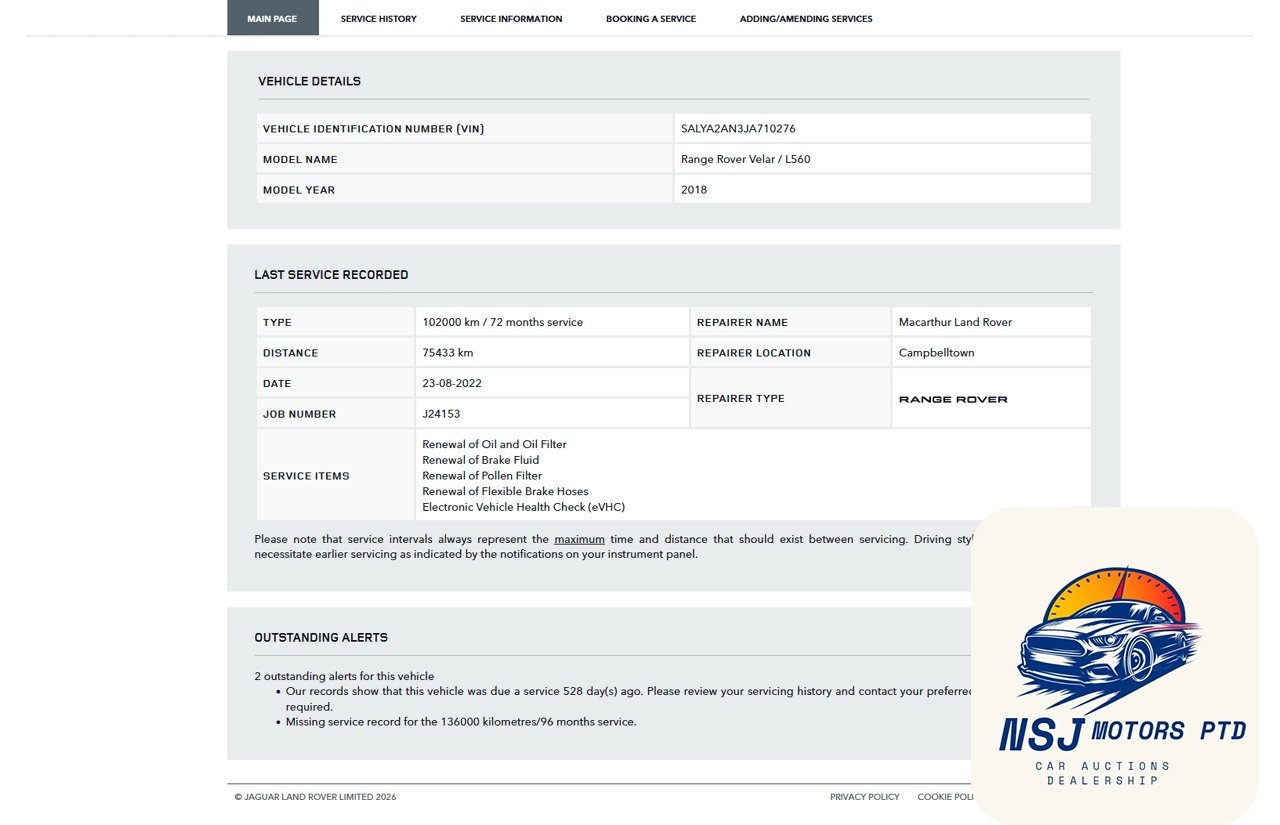Viewport: 1280px width, 825px height.
Task: Click the job number J24153
Action: tap(441, 414)
